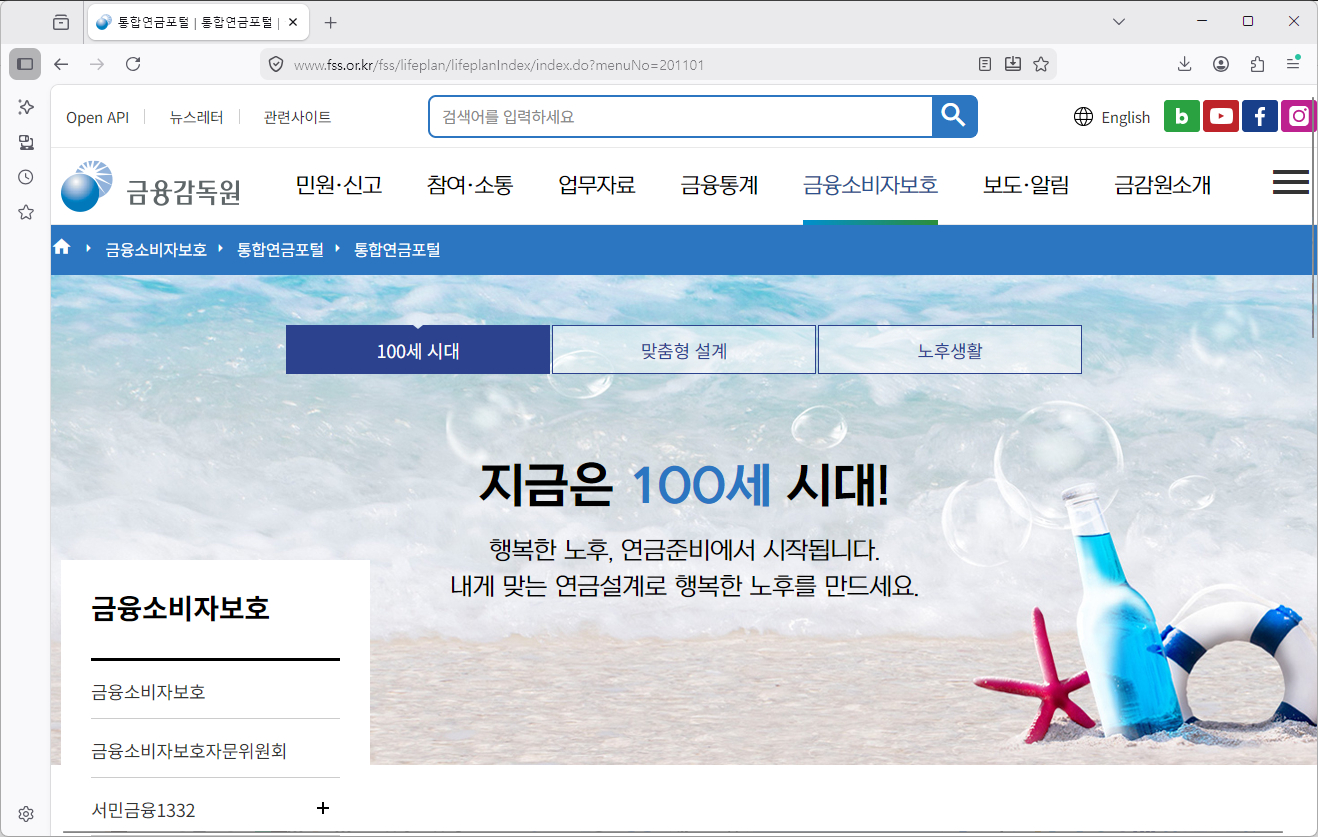The width and height of the screenshot is (1318, 837).
Task: Open the green Naver blog icon
Action: [x=1181, y=116]
